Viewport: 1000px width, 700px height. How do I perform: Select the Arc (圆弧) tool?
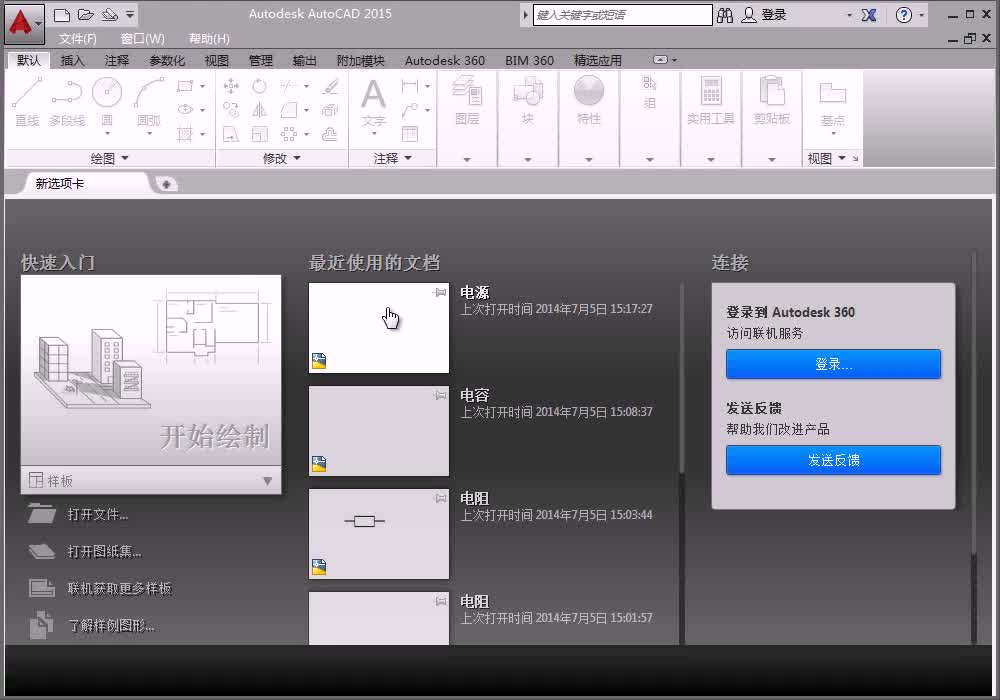coord(149,102)
